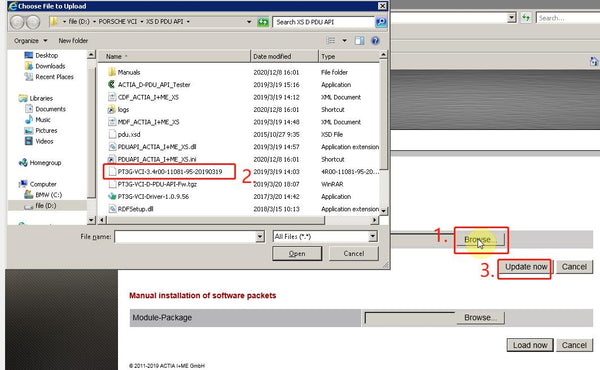Click the Load now button
Viewport: 600px width, 370px height.
(530, 345)
